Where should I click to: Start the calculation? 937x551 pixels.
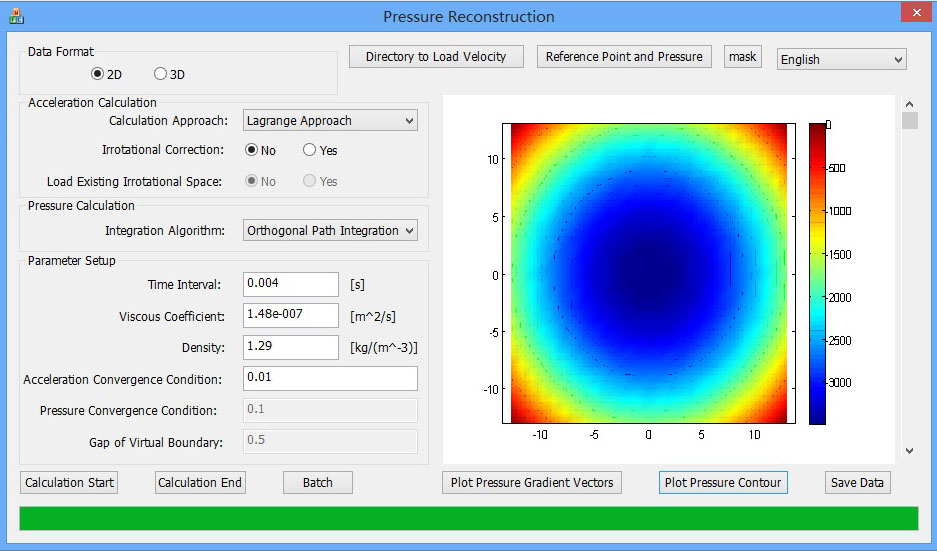click(x=69, y=482)
